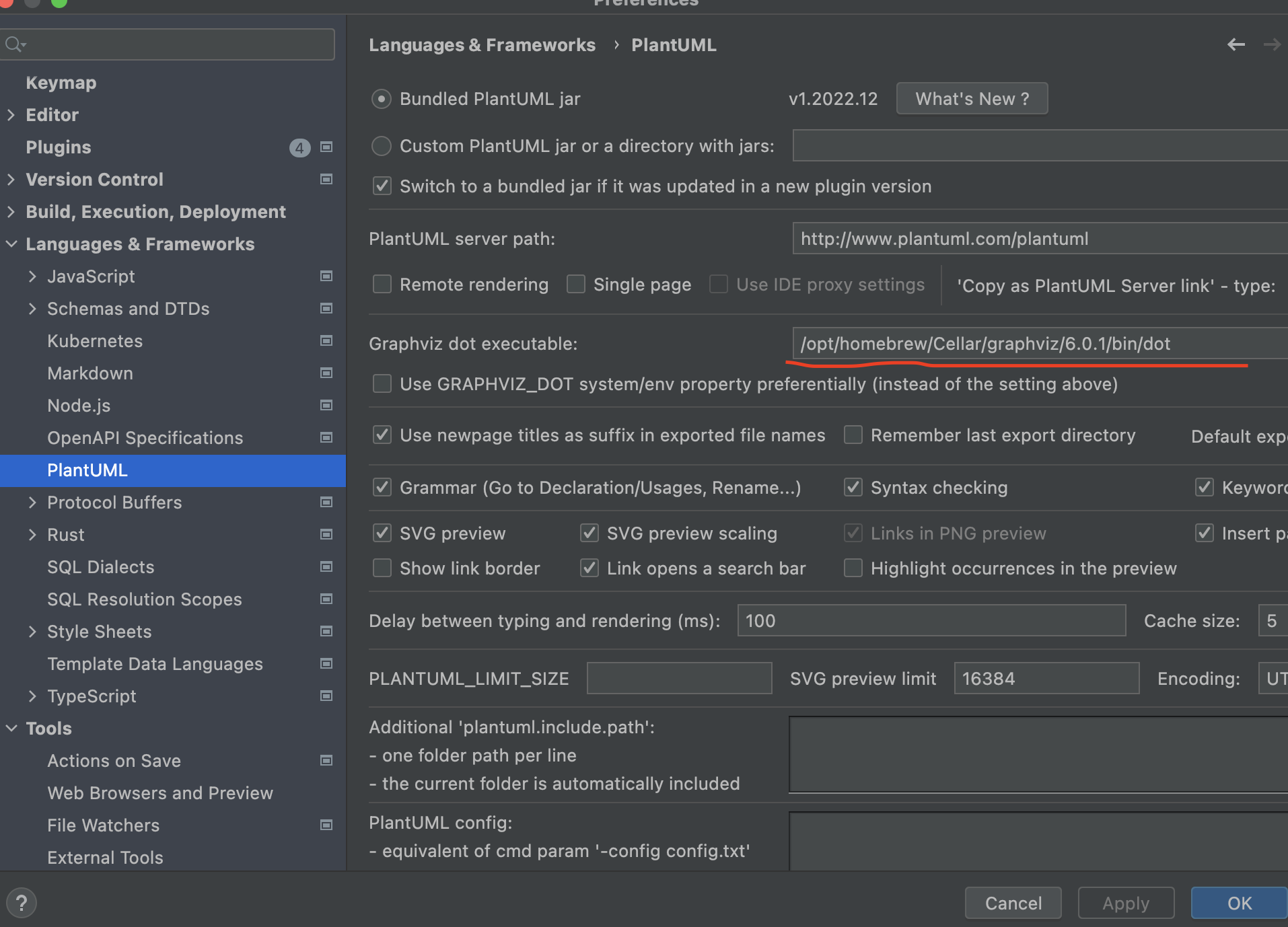The width and height of the screenshot is (1288, 927).
Task: Select Custom PlantUML jar radio button
Action: coord(382,146)
